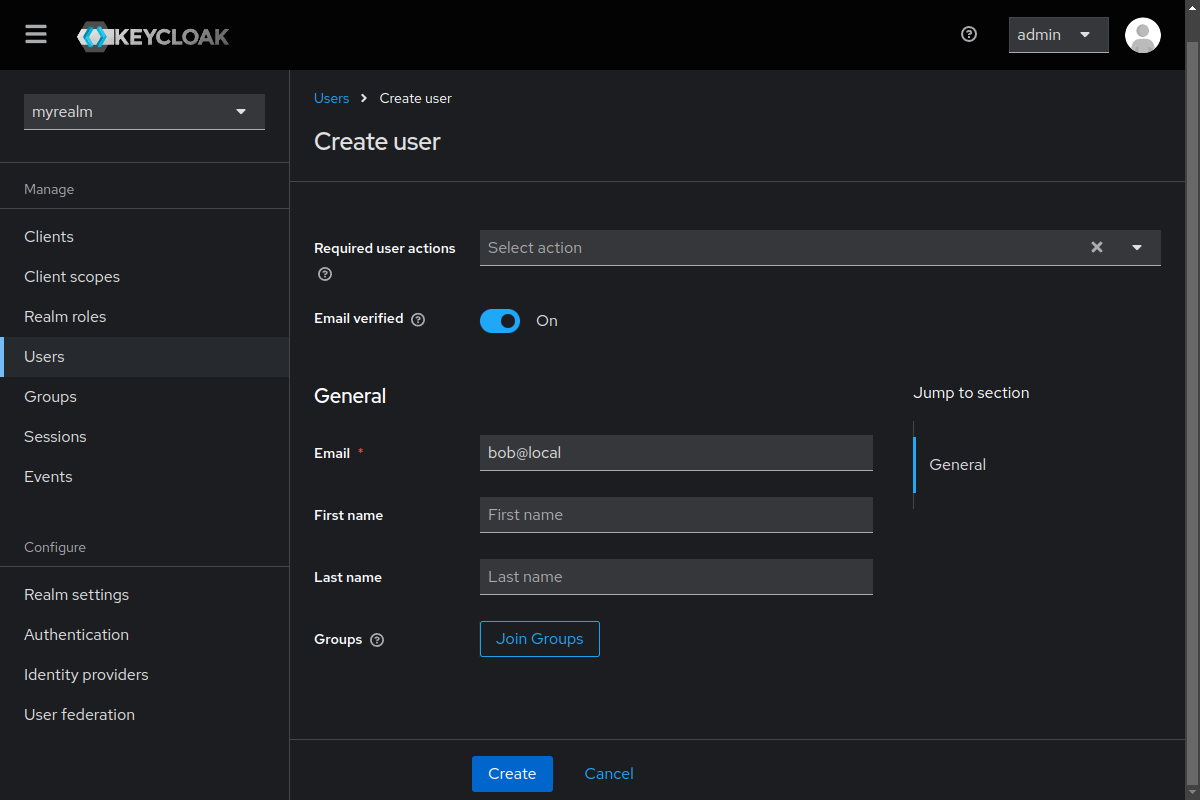Click into the First name field
The height and width of the screenshot is (800, 1200).
(x=676, y=515)
